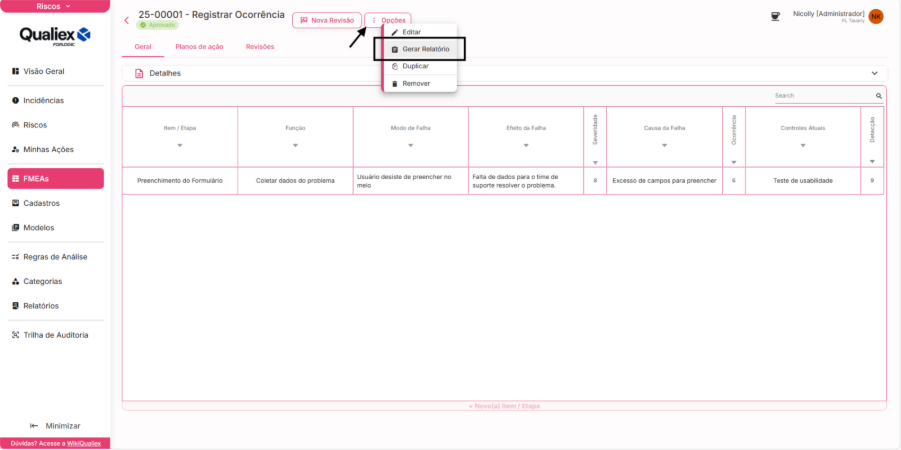Choose Duplicar in the options menu
The image size is (901, 450).
(415, 66)
